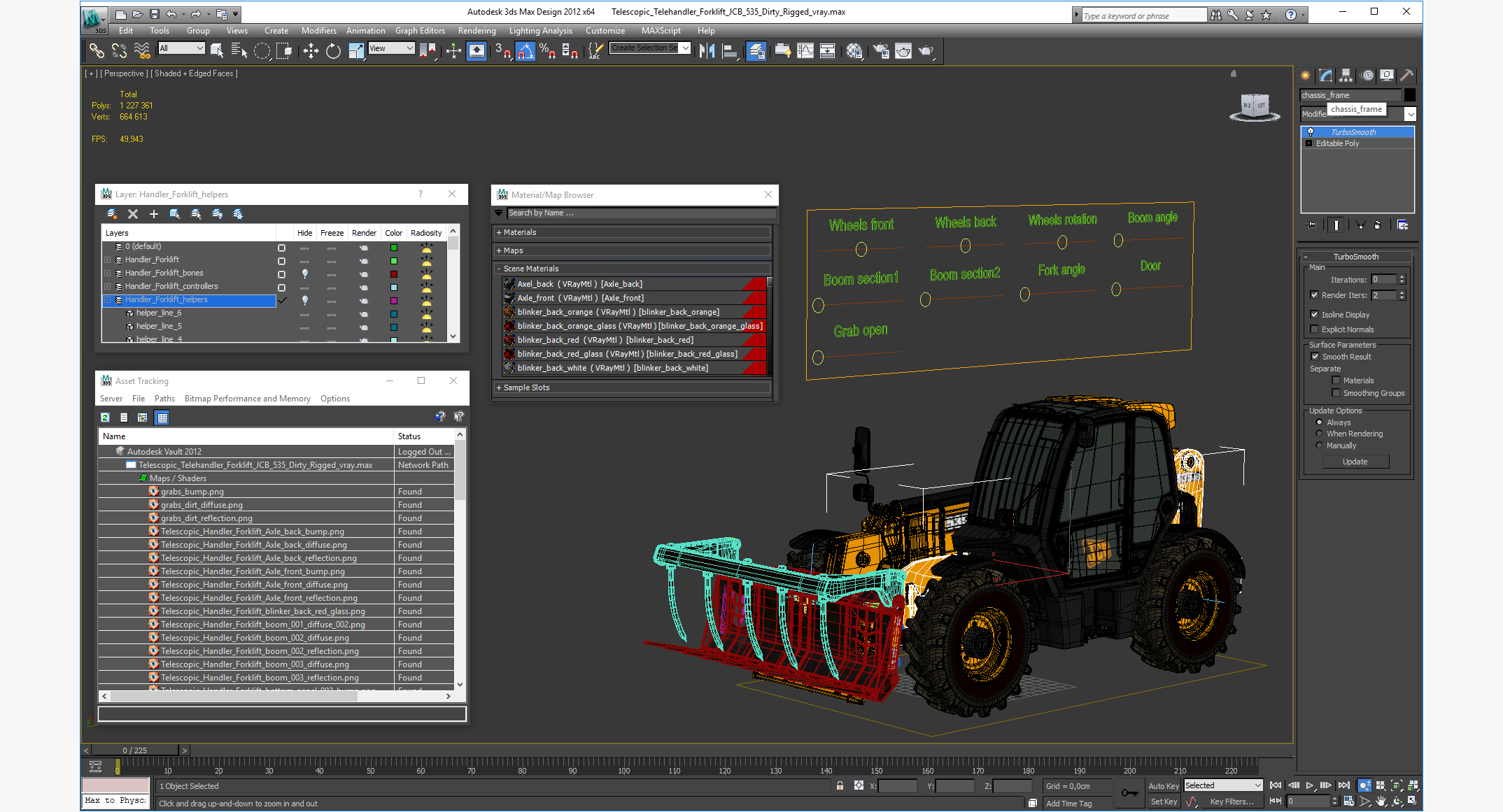The height and width of the screenshot is (812, 1503).
Task: Open Paths menu in Asset Tracking
Action: click(x=164, y=399)
